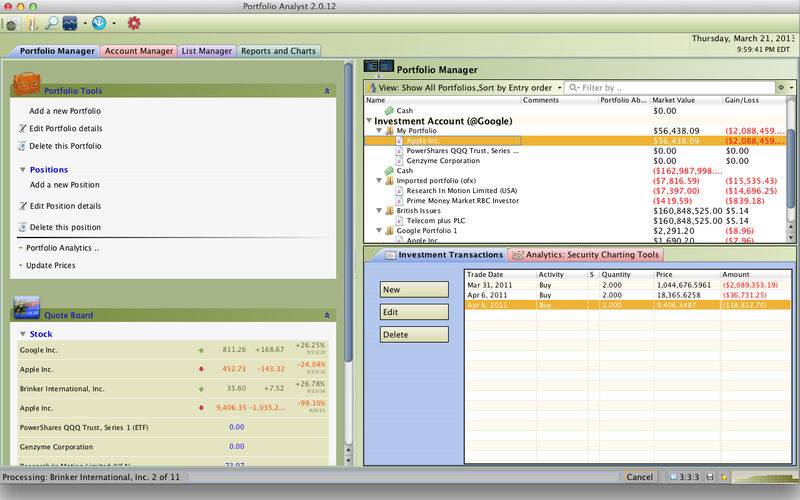Click the Research In Motion position icon
The image size is (800, 500).
coord(399,191)
